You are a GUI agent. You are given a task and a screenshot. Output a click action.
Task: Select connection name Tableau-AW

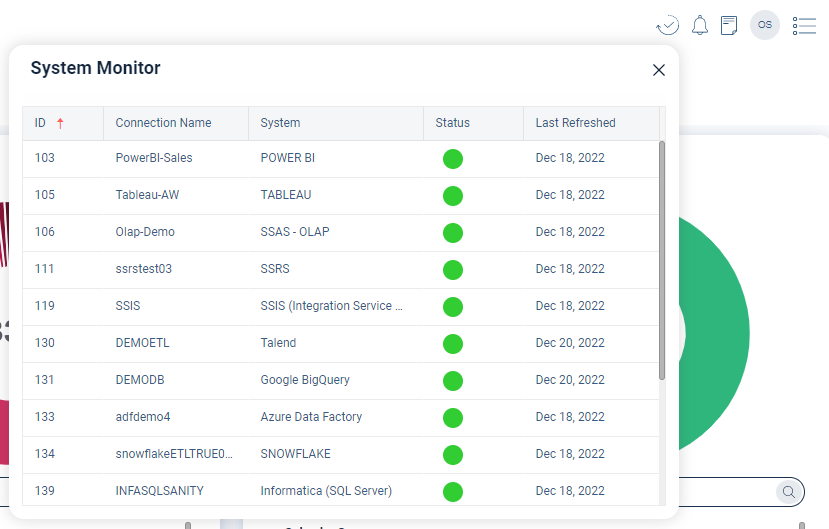pyautogui.click(x=148, y=194)
